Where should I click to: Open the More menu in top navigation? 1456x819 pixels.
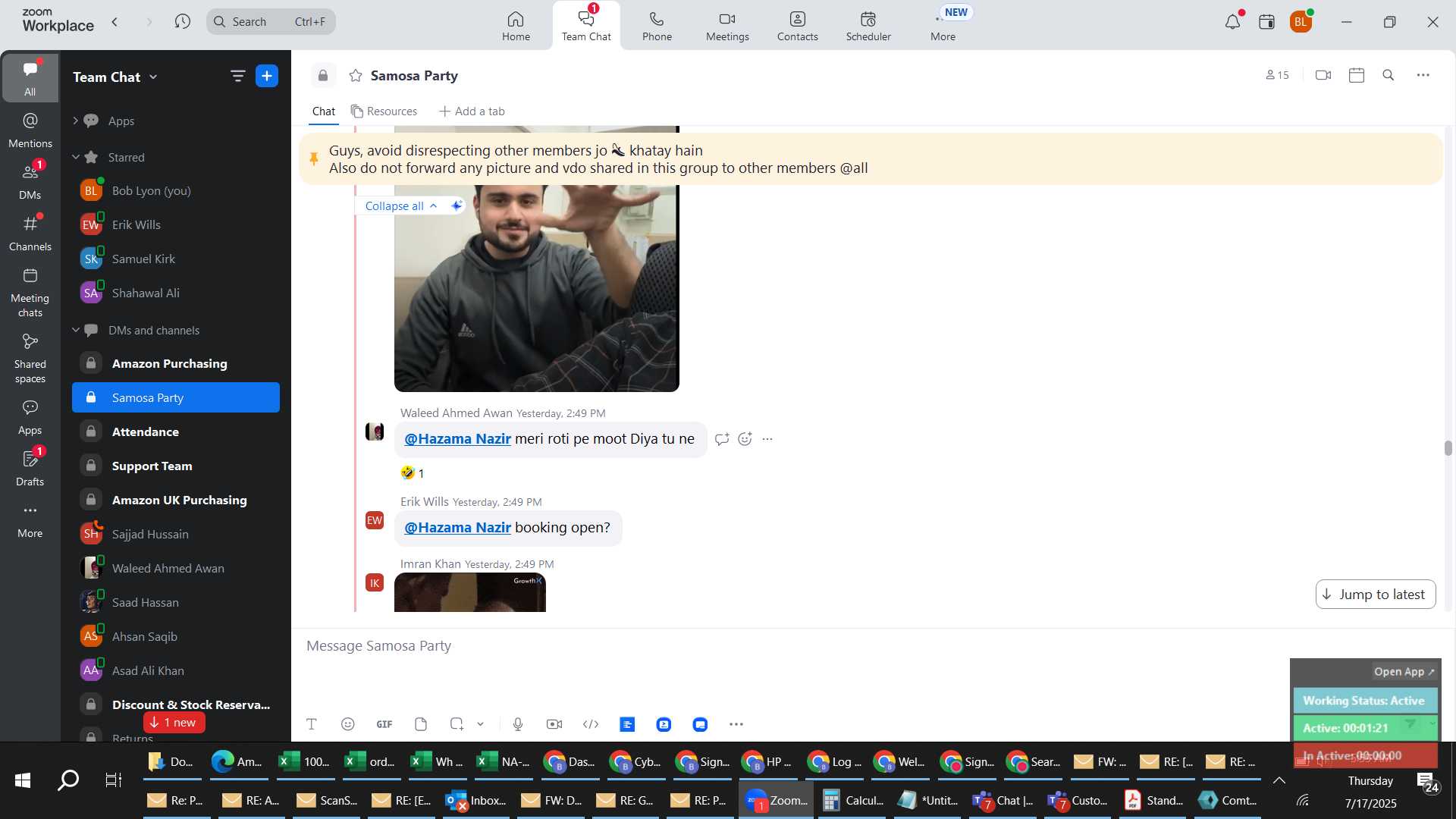pyautogui.click(x=943, y=26)
